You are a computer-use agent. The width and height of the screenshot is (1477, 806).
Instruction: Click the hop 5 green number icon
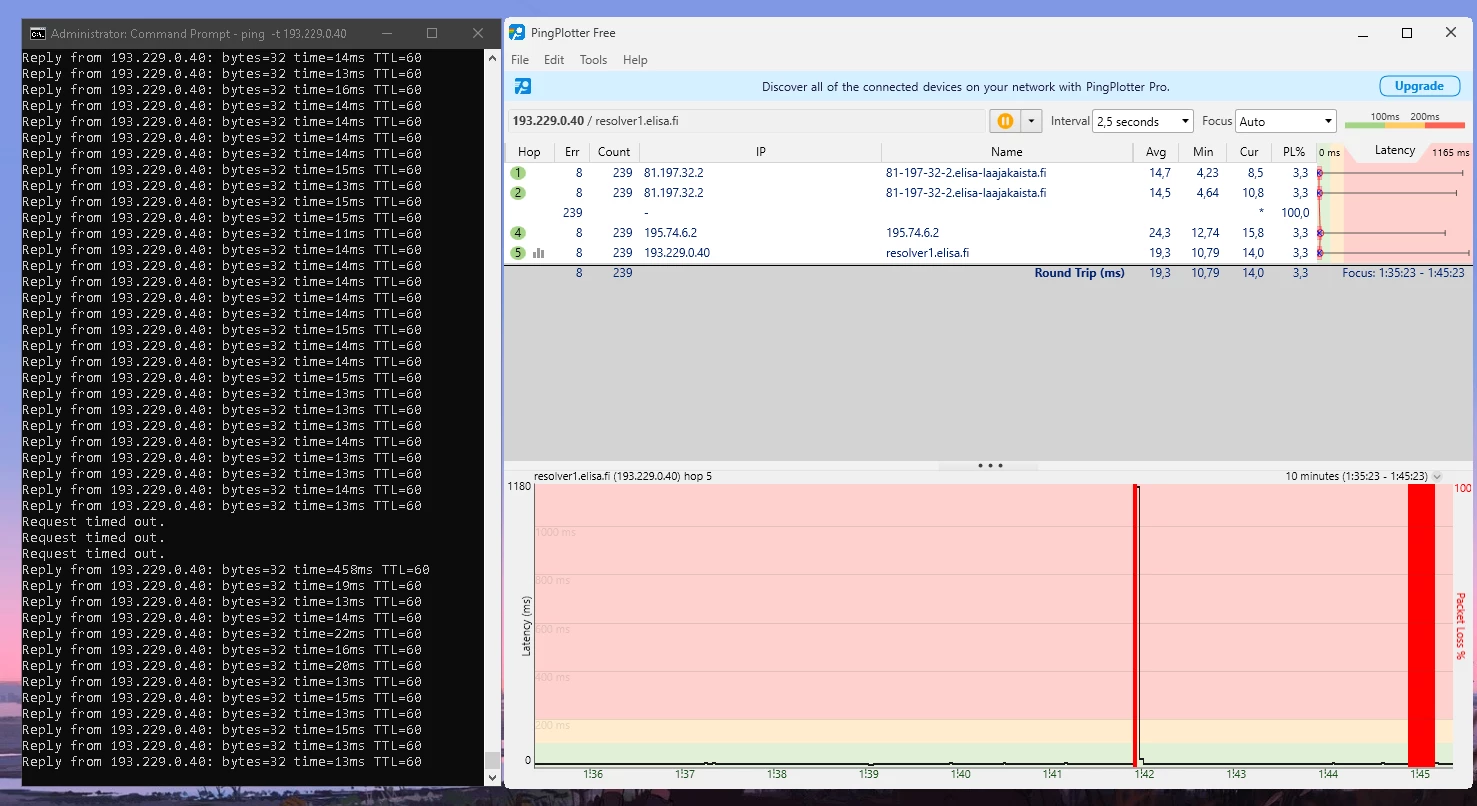coord(518,253)
